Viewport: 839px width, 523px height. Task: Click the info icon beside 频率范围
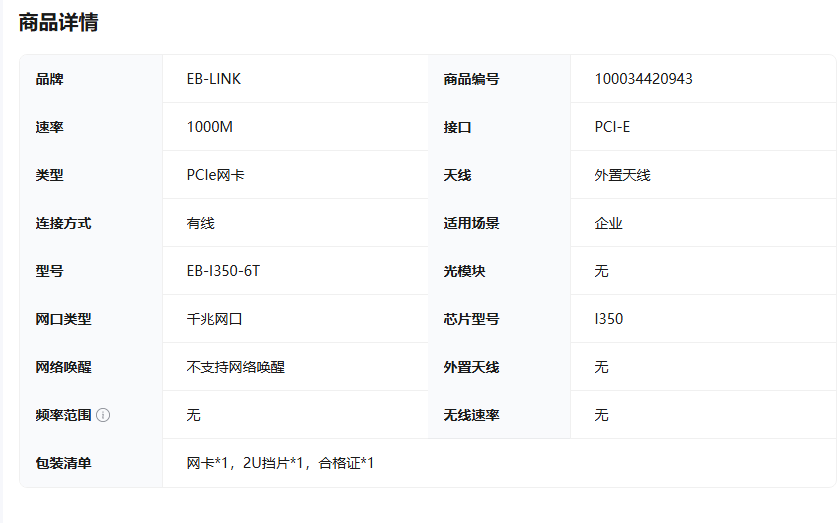tap(103, 415)
